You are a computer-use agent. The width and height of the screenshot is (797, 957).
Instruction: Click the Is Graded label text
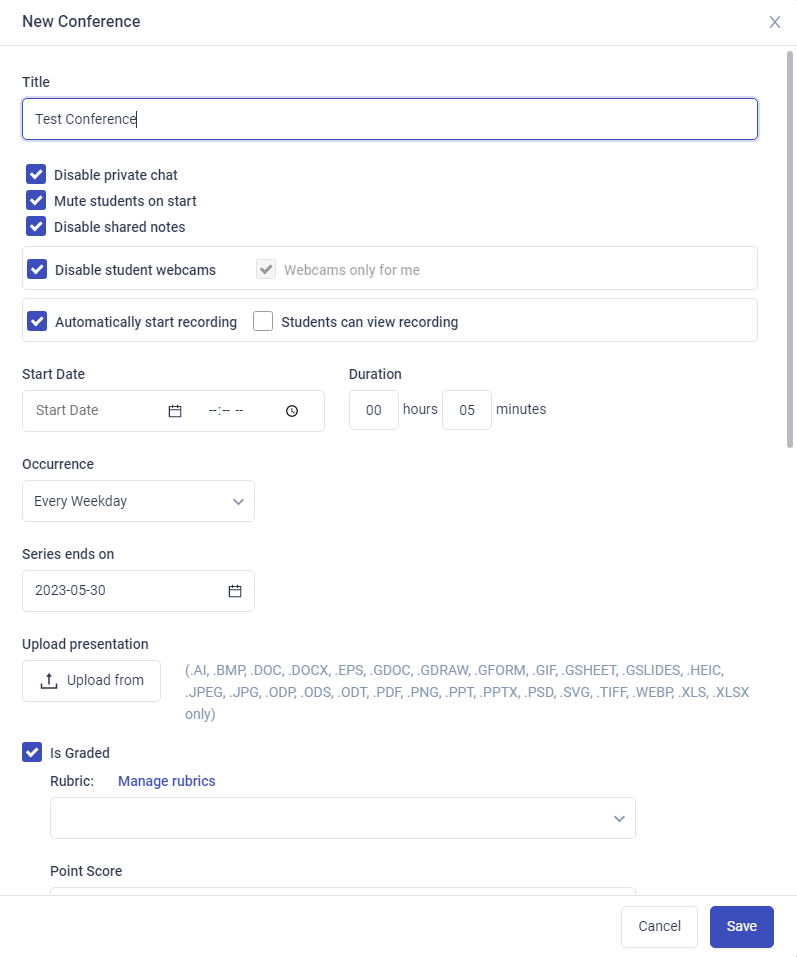80,753
